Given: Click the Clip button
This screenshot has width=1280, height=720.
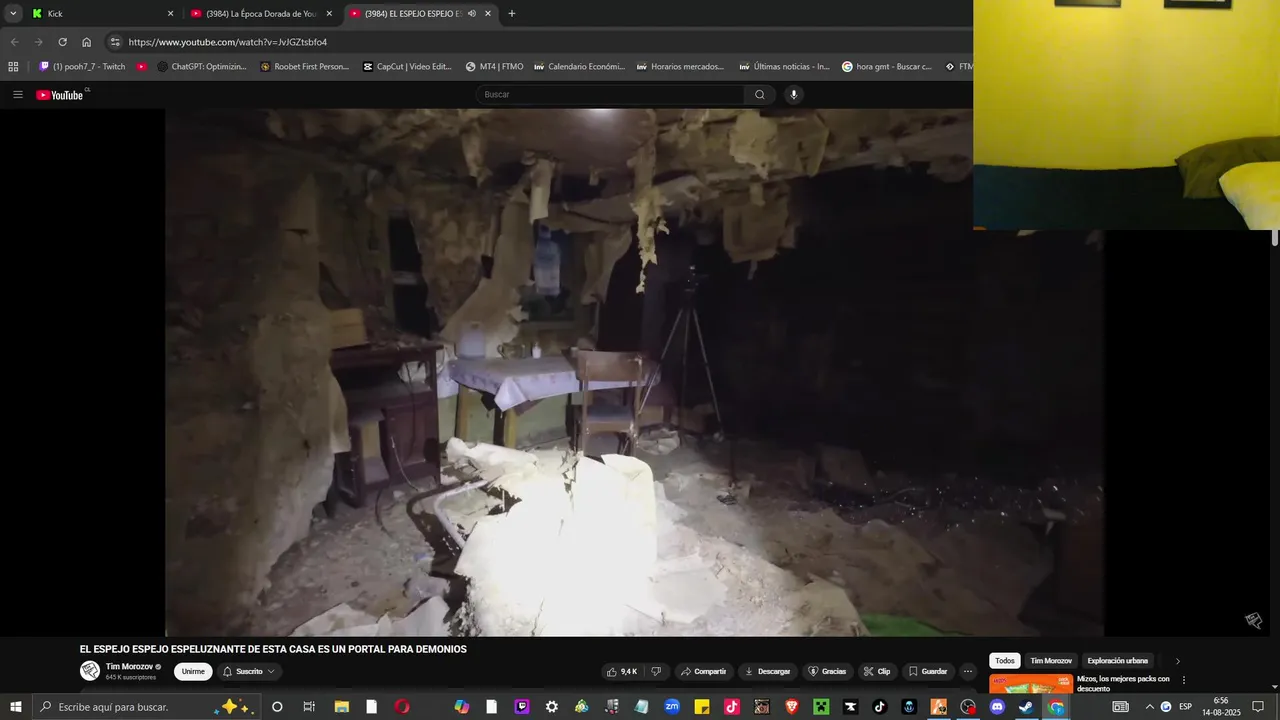Looking at the screenshot, I should coord(877,672).
